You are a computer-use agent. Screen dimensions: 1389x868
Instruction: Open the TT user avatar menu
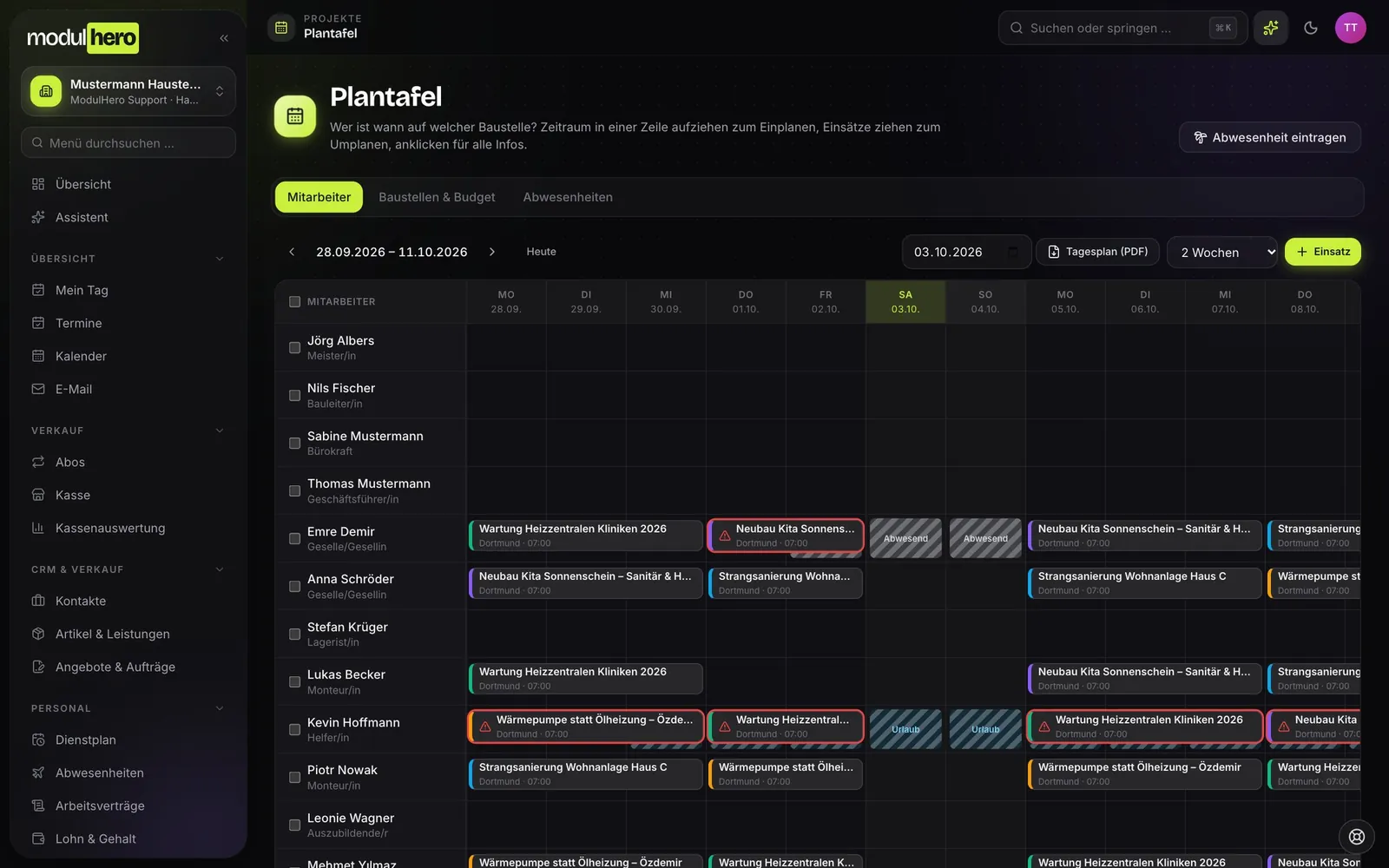[1351, 28]
